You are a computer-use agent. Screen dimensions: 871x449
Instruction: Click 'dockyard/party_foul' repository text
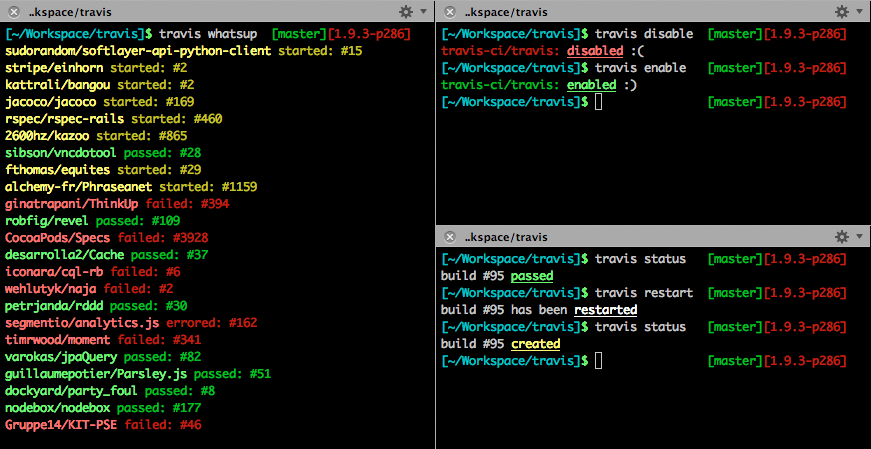point(72,391)
